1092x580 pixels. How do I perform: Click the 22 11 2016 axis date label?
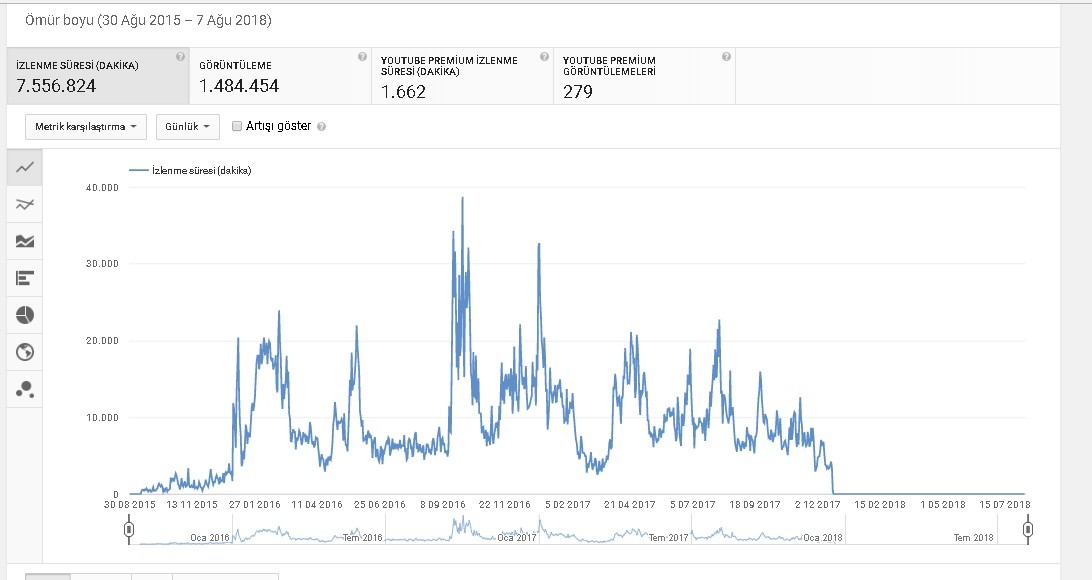505,505
